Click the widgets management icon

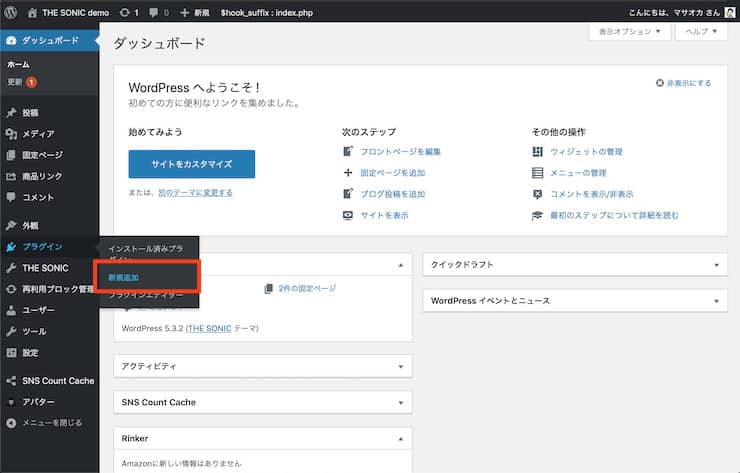point(538,152)
